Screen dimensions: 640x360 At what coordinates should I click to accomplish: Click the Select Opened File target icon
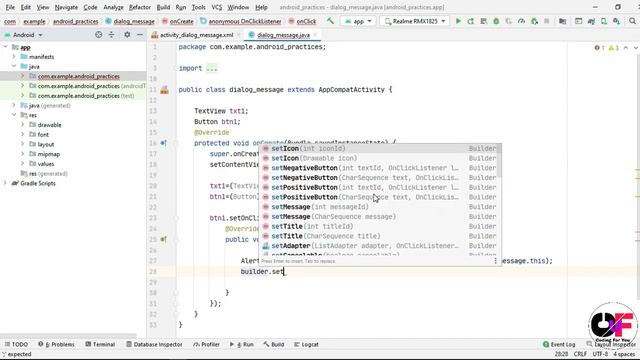[x=98, y=35]
